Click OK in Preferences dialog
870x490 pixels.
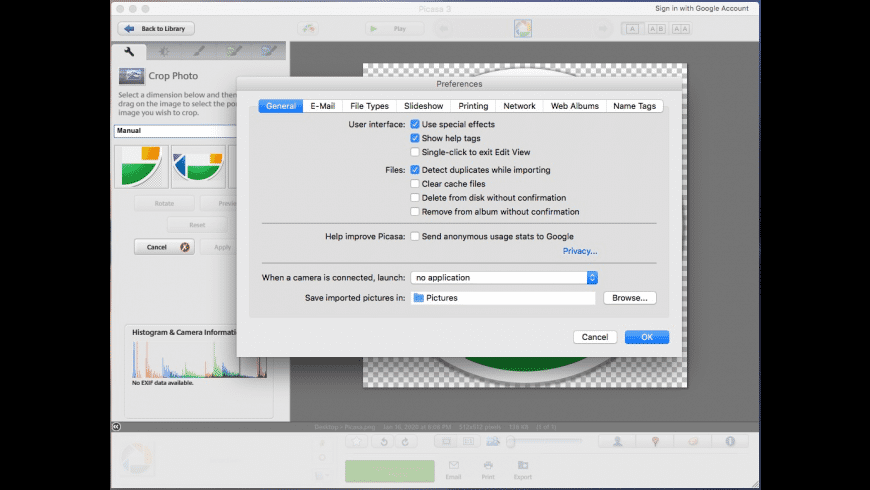click(647, 337)
